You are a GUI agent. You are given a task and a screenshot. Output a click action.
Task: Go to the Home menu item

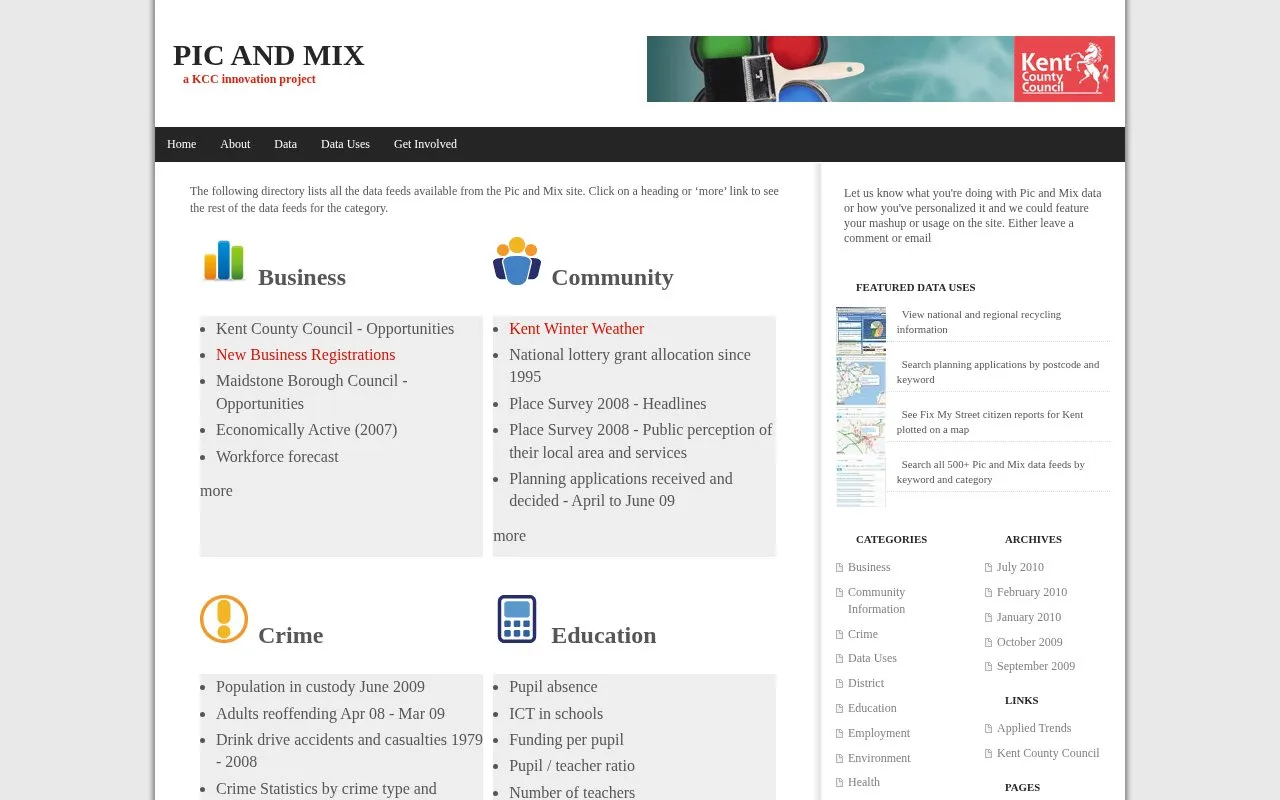pos(181,144)
